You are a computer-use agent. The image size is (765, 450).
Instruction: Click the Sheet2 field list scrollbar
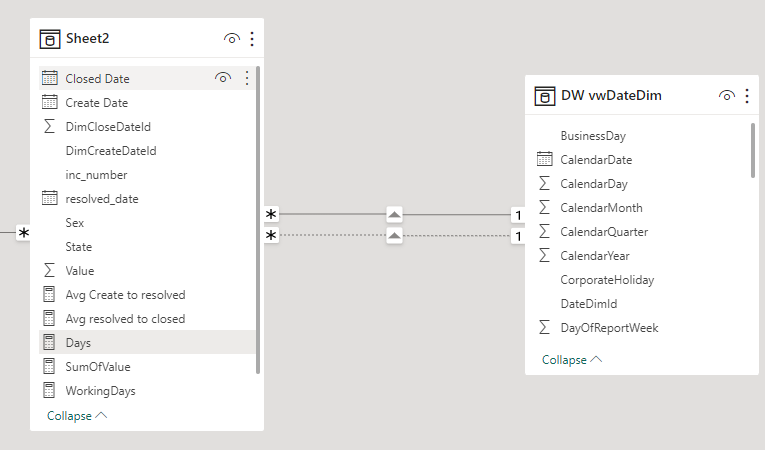(x=258, y=220)
